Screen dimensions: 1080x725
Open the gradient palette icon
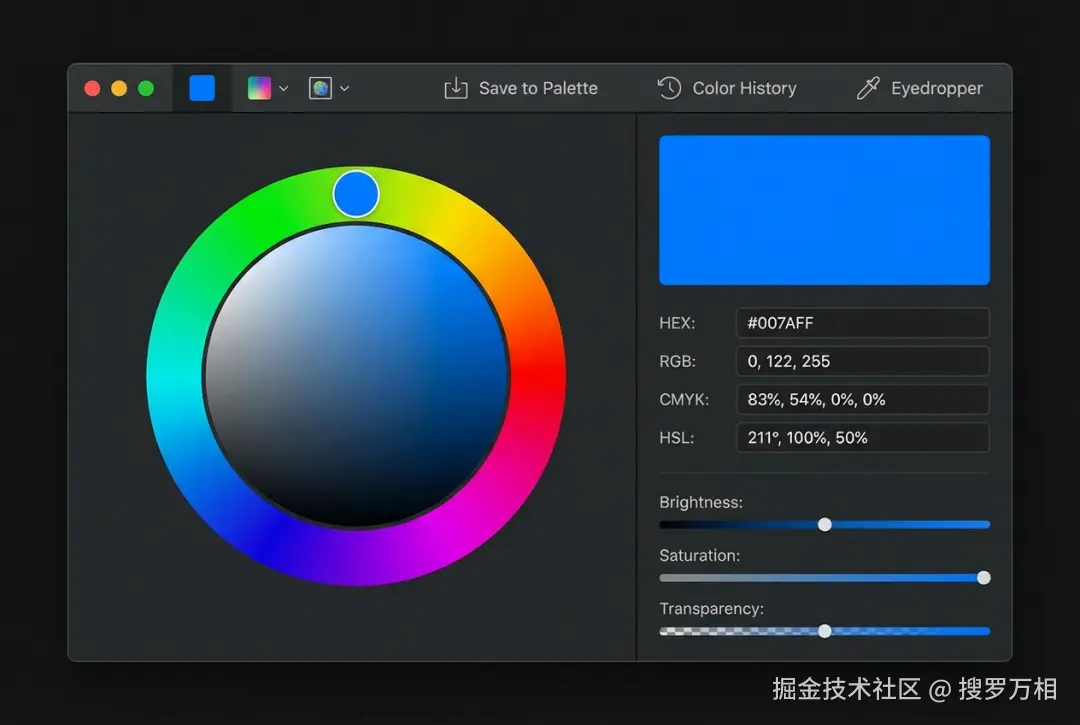click(259, 88)
